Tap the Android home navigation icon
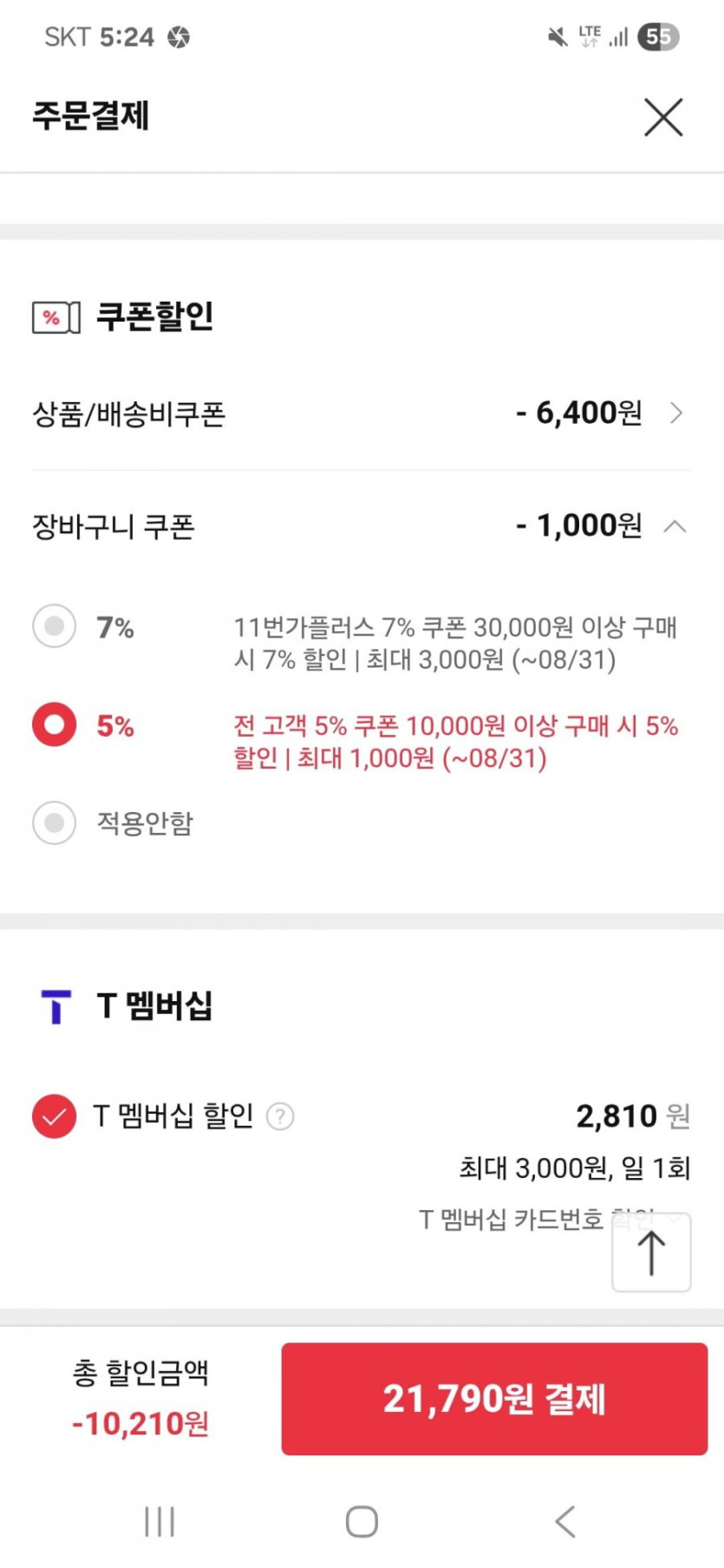 tap(362, 1521)
